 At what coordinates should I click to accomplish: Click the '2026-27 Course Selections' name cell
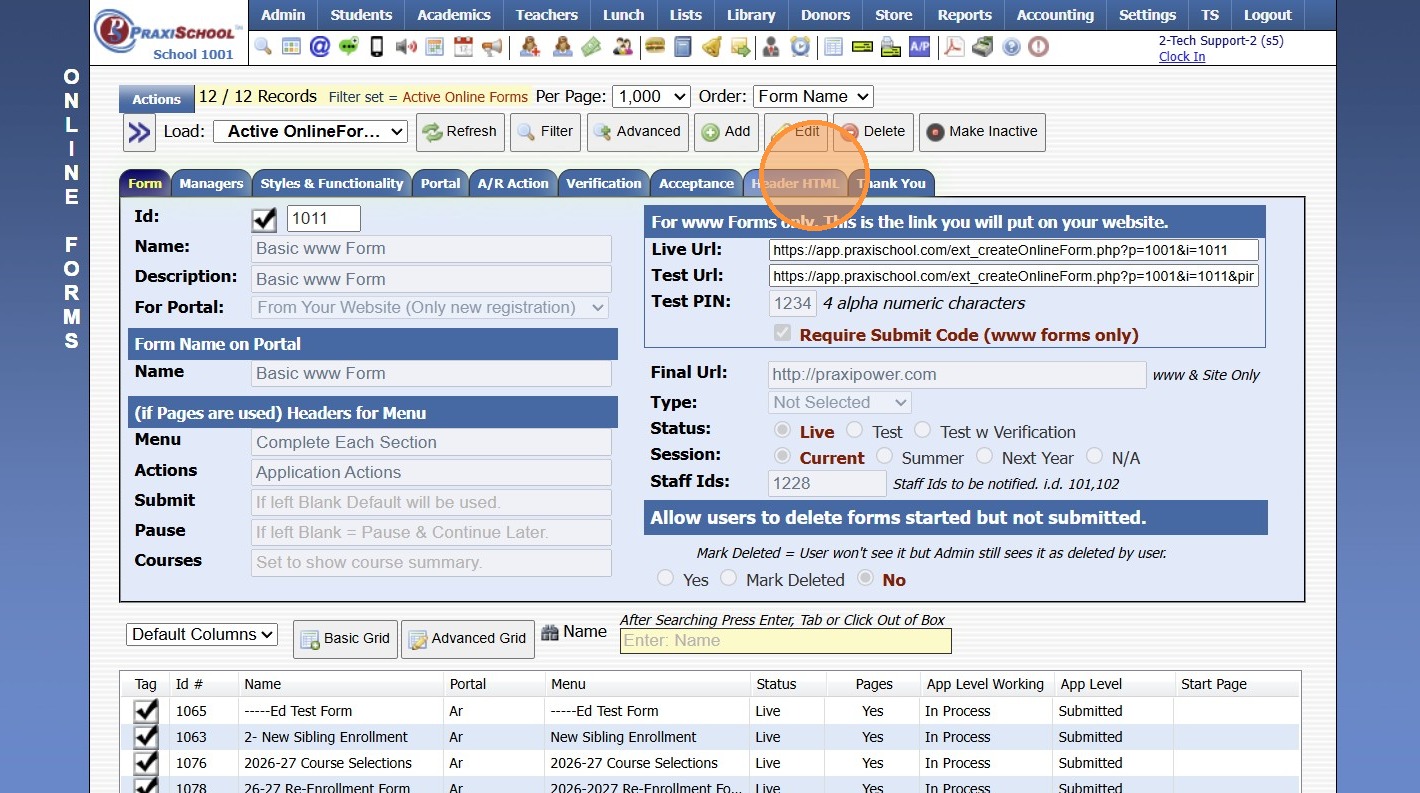341,763
